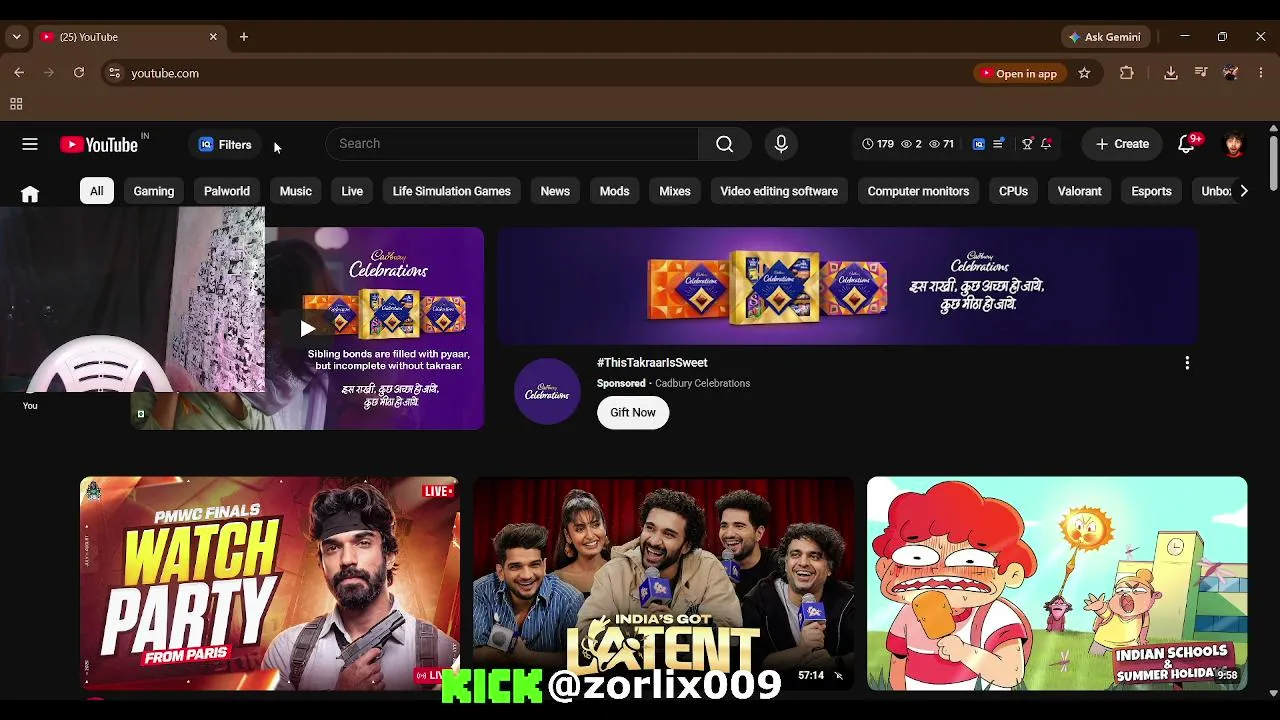Viewport: 1280px width, 720px height.
Task: Click the Home icon in the sidebar
Action: (x=30, y=194)
